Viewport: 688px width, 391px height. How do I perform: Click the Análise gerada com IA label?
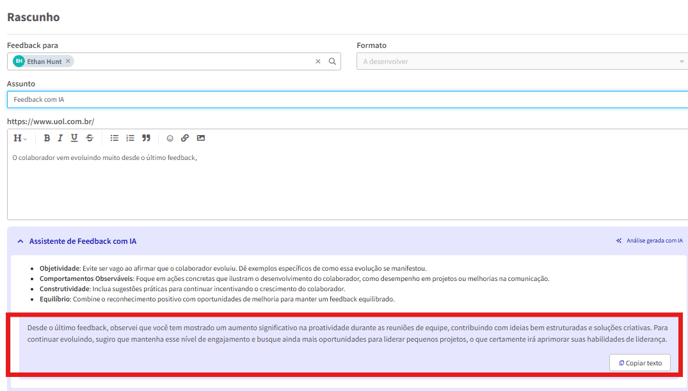(654, 241)
